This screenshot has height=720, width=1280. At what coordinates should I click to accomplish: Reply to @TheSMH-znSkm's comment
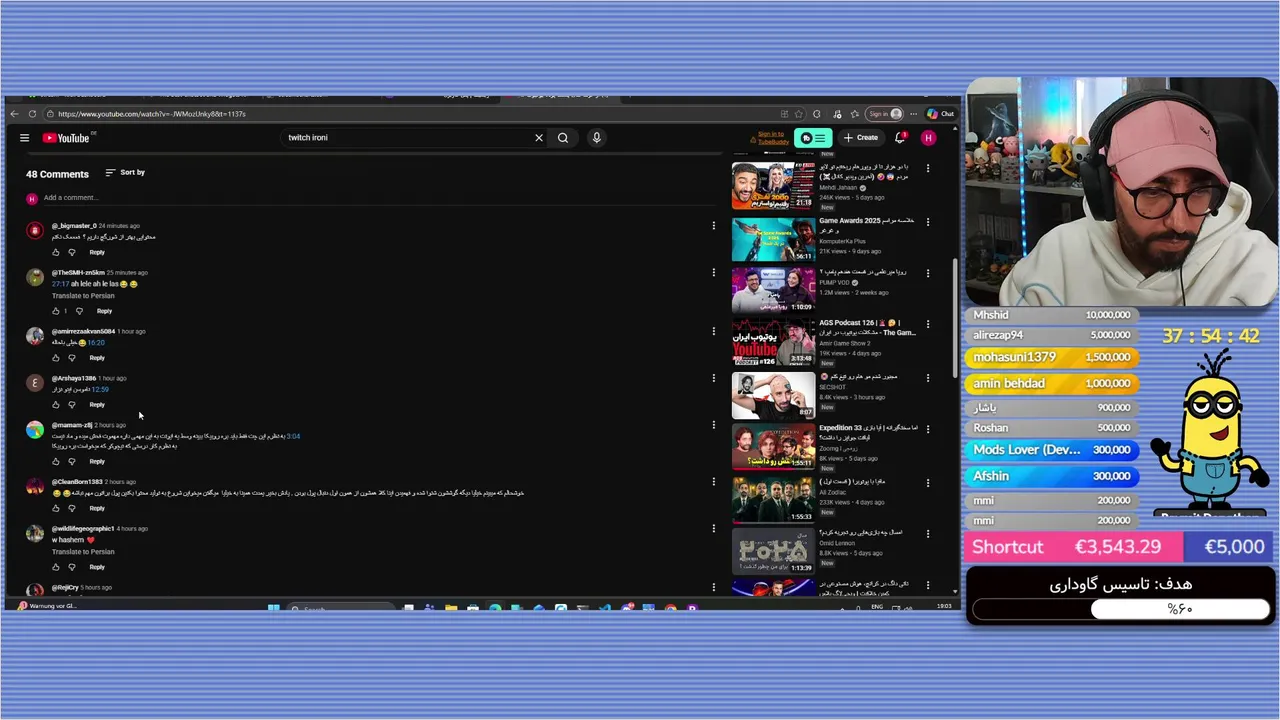point(103,311)
